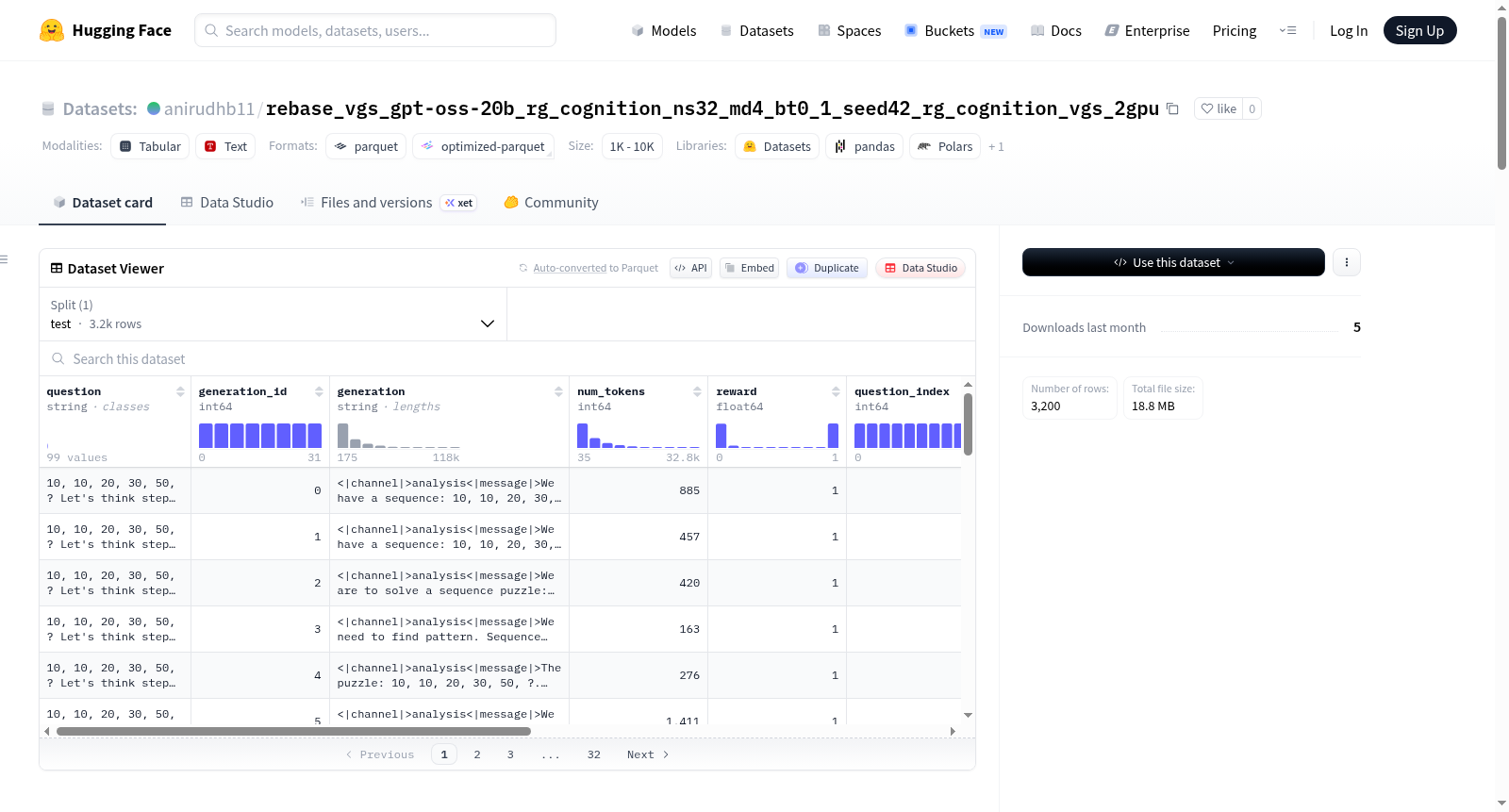Click the Hugging Face logo icon
This screenshot has width=1509, height=812.
point(52,30)
